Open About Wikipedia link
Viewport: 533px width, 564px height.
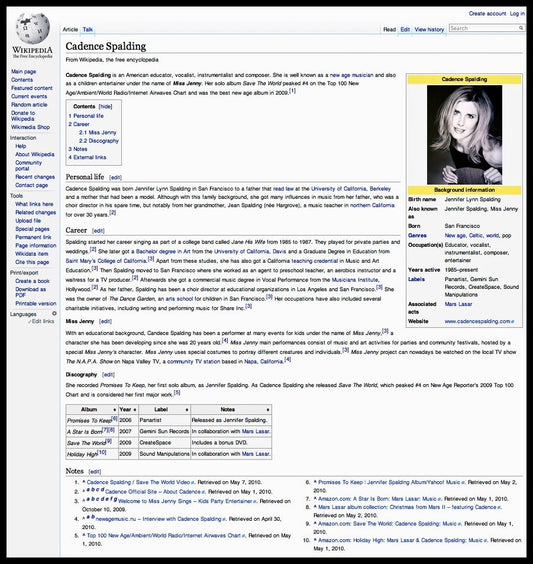35,154
